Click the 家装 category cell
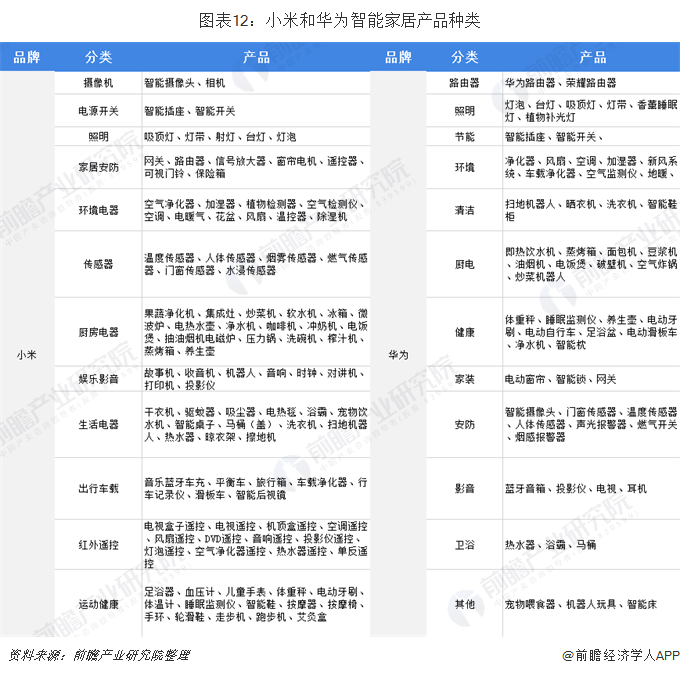The image size is (680, 676). 464,379
